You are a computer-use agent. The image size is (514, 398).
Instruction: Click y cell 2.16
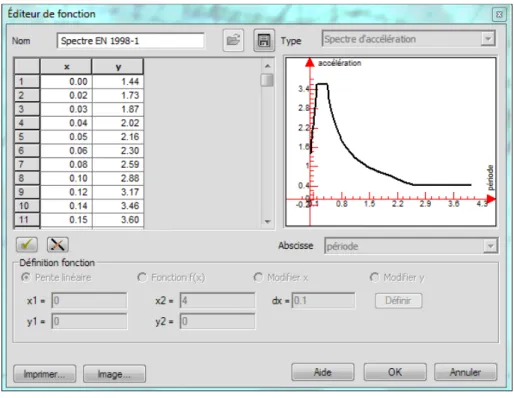118,137
